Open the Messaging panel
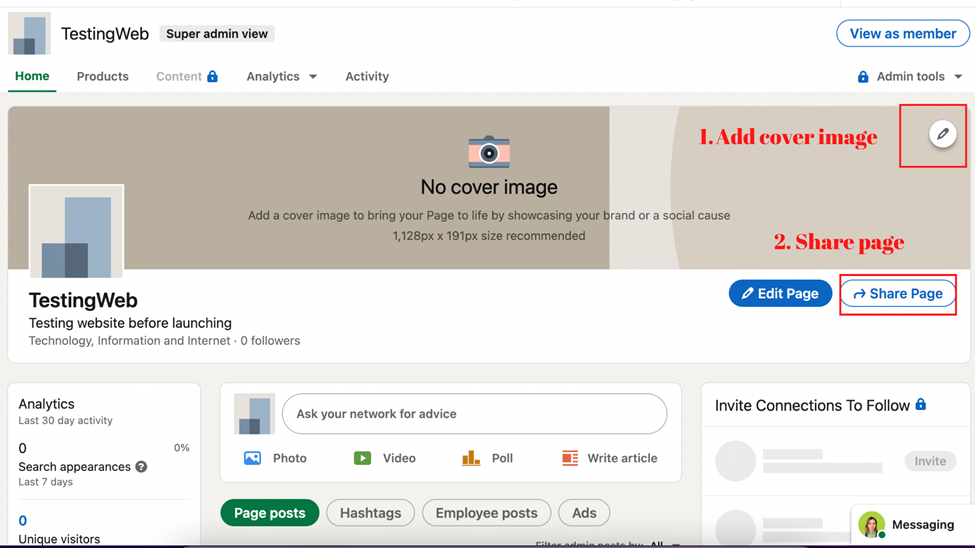 coord(912,524)
